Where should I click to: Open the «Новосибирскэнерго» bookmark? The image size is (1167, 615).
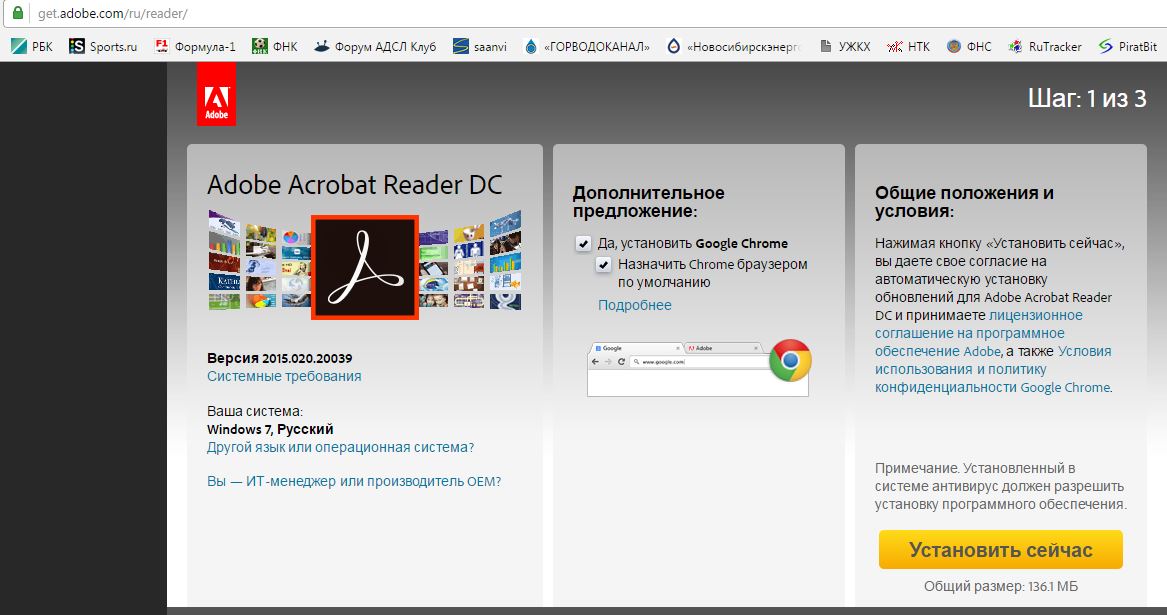tap(733, 46)
